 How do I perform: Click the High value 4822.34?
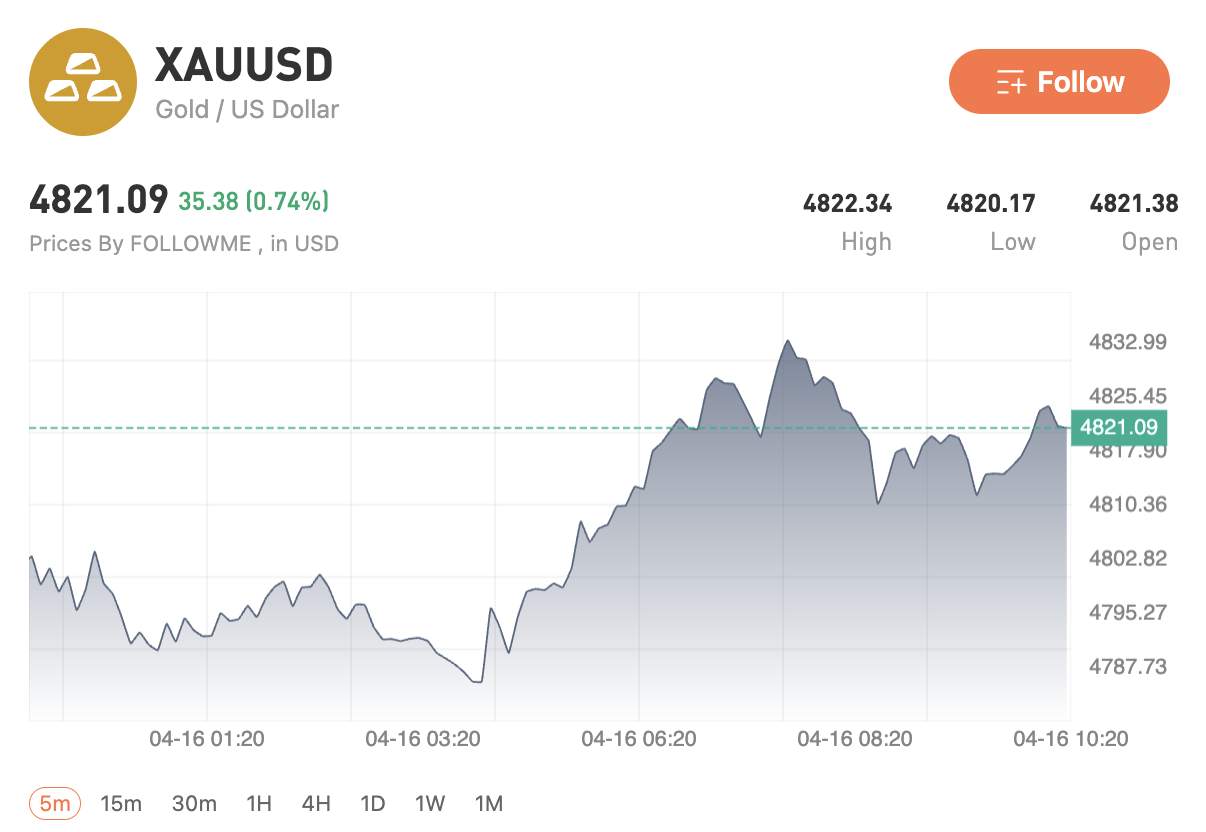tap(849, 203)
